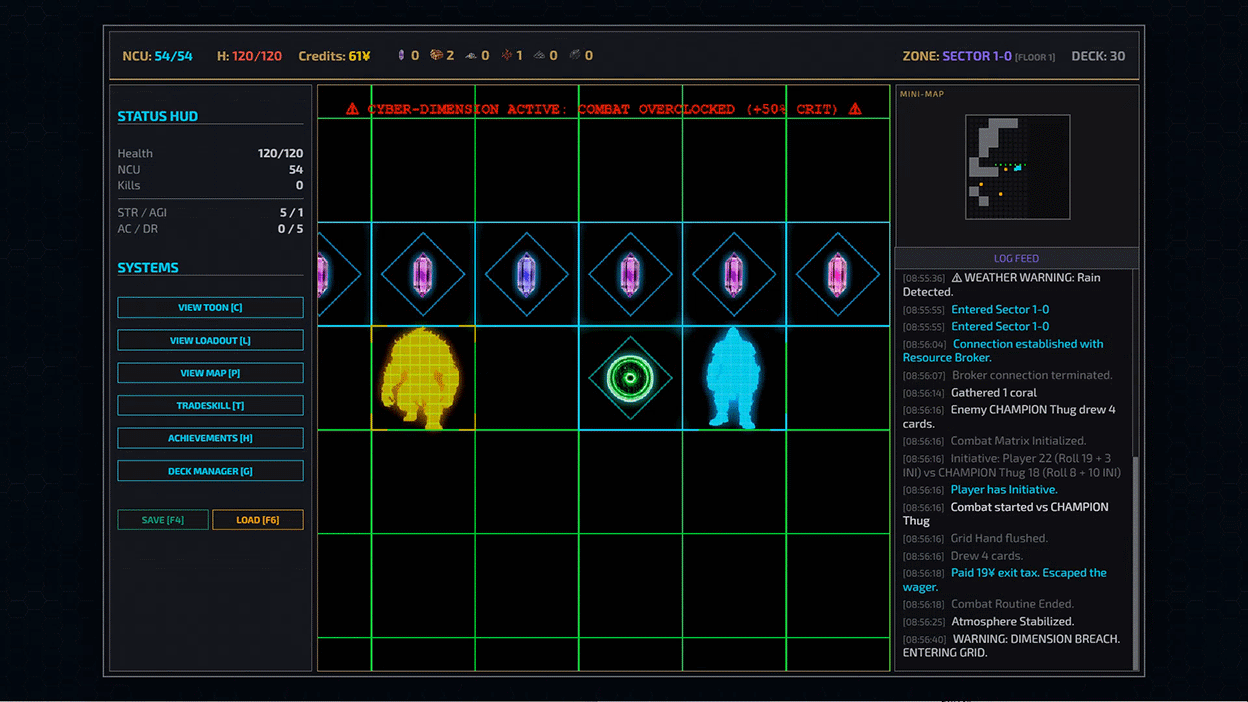This screenshot has width=1248, height=702.
Task: Click the DECK: 30 counter
Action: (1098, 56)
